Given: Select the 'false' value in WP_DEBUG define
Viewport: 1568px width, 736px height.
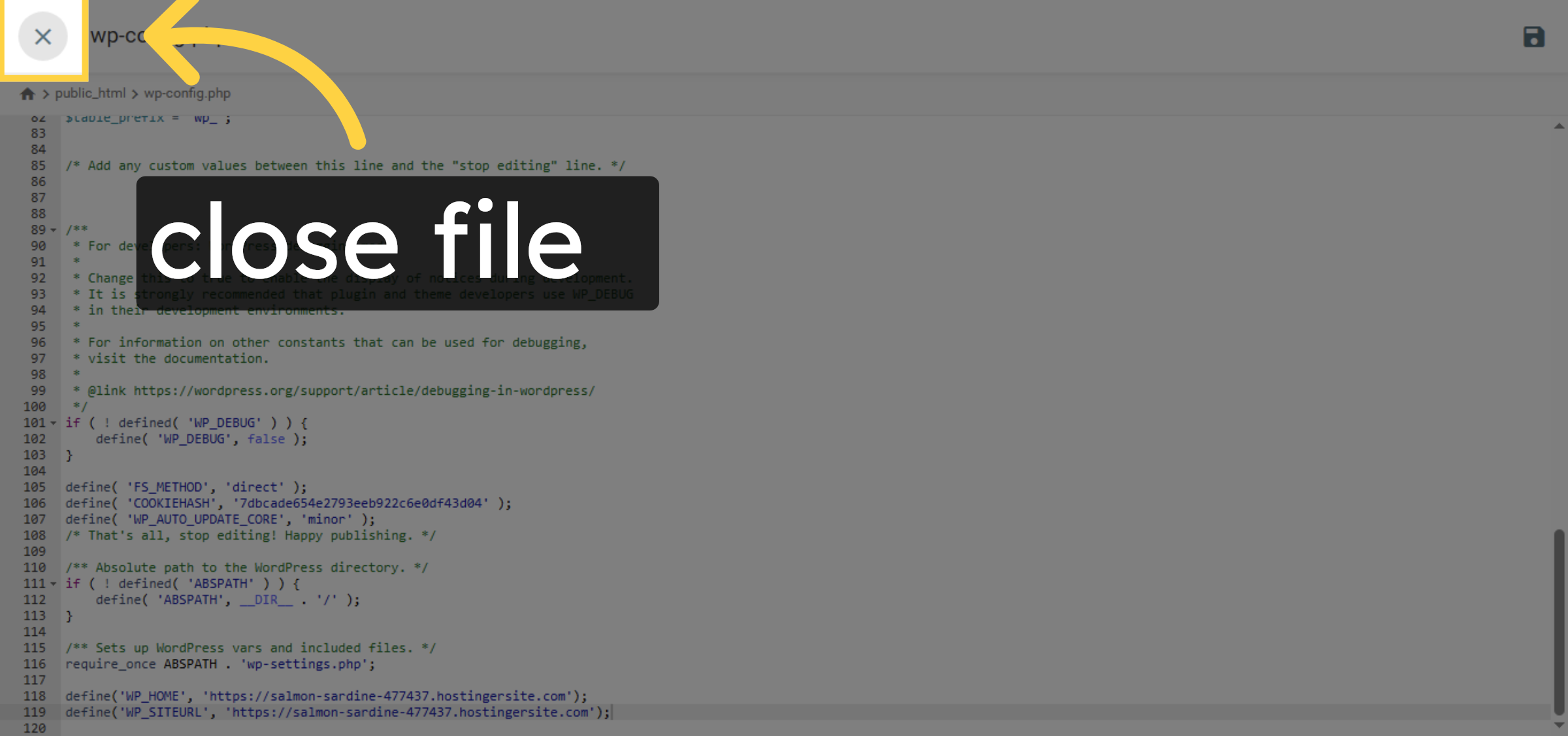Looking at the screenshot, I should (265, 439).
